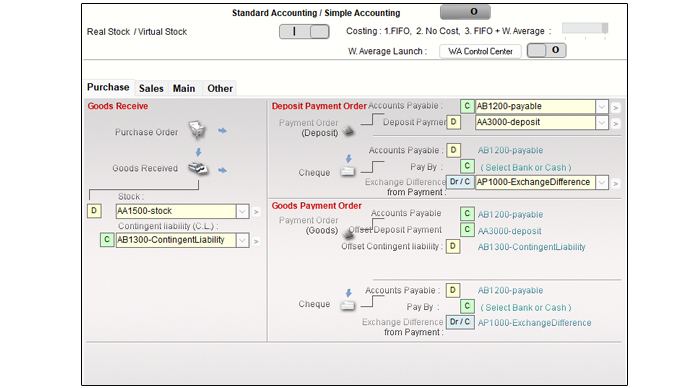The height and width of the screenshot is (388, 700).
Task: Click inside the AA1500-stock field
Action: [x=176, y=211]
